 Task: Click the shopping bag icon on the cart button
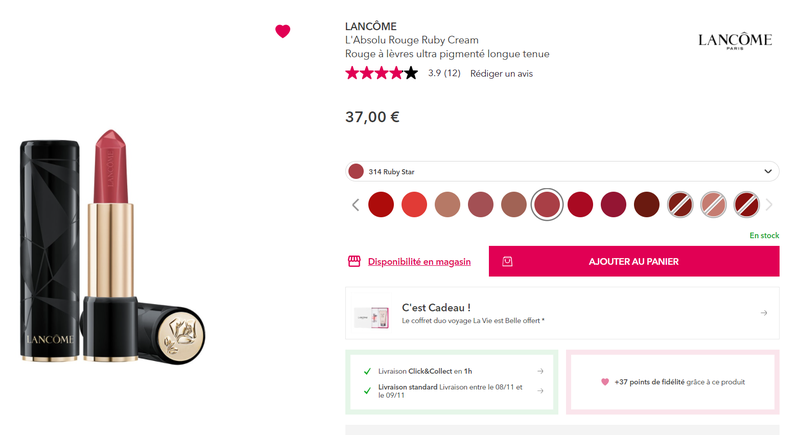click(508, 261)
